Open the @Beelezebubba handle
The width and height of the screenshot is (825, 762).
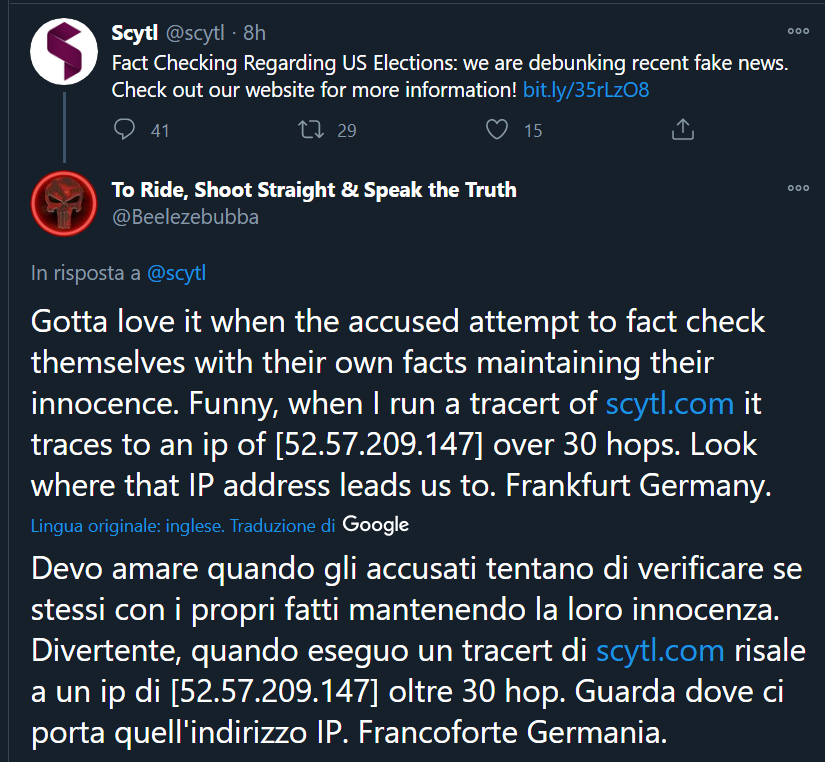click(185, 216)
